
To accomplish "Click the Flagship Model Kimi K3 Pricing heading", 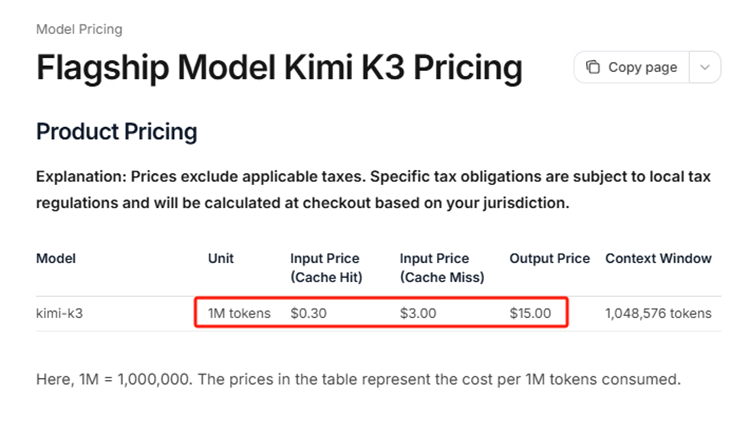I will click(279, 67).
